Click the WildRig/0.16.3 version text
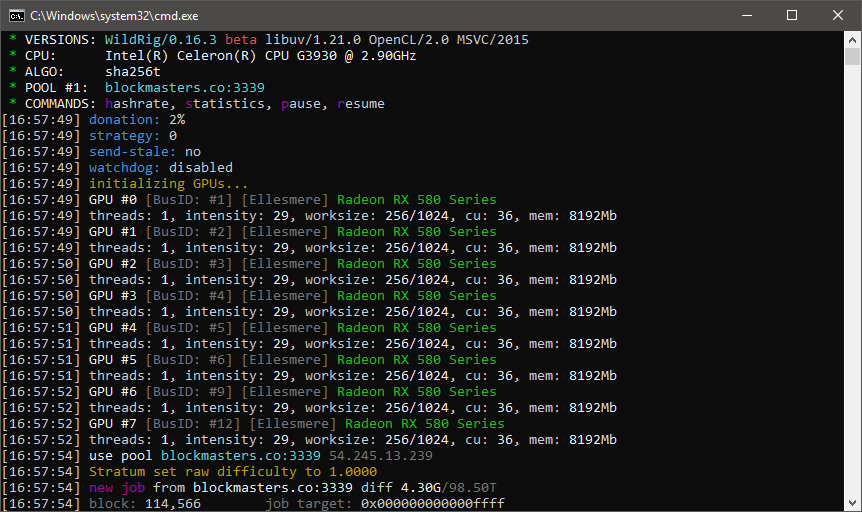 point(161,40)
